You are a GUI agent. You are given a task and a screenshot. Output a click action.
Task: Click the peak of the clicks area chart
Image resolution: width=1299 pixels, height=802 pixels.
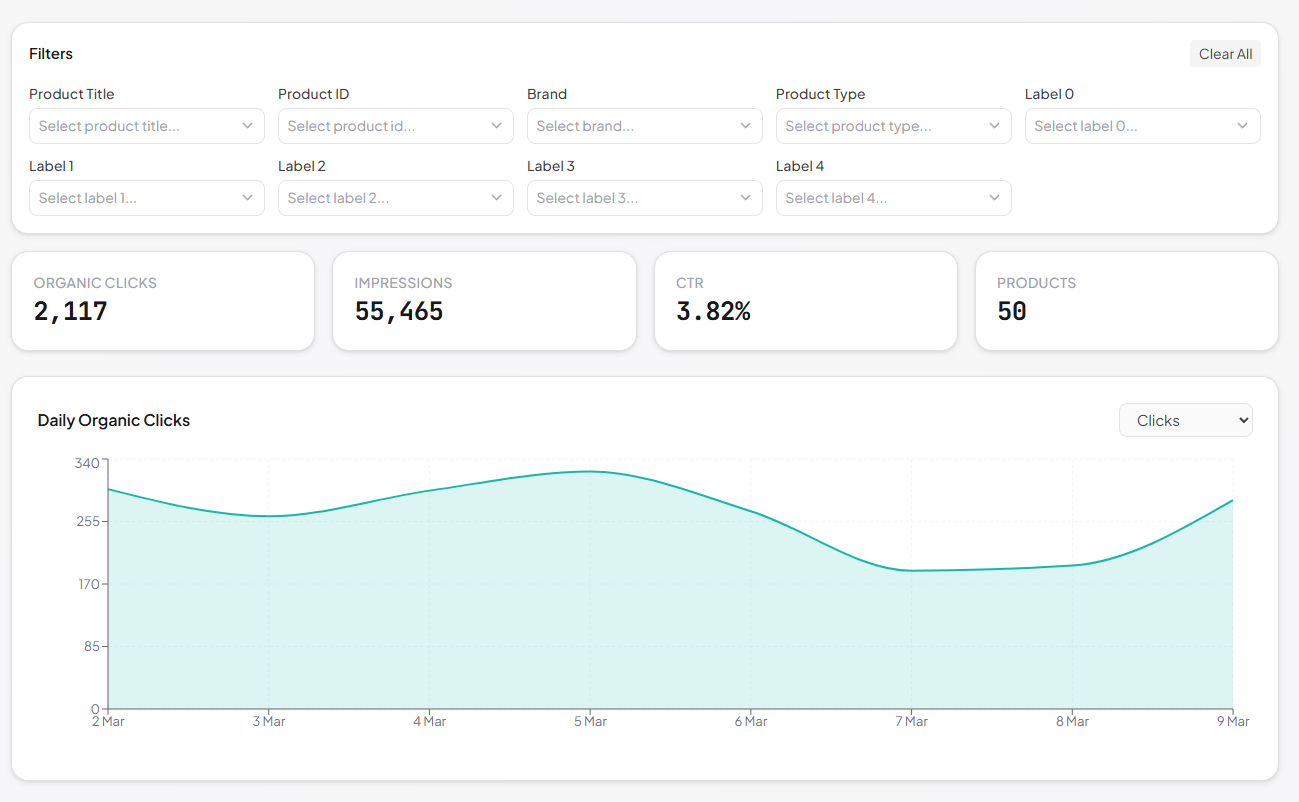(591, 472)
